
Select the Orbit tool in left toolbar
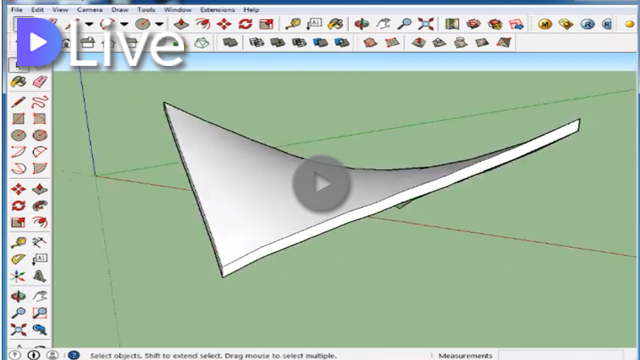click(18, 296)
